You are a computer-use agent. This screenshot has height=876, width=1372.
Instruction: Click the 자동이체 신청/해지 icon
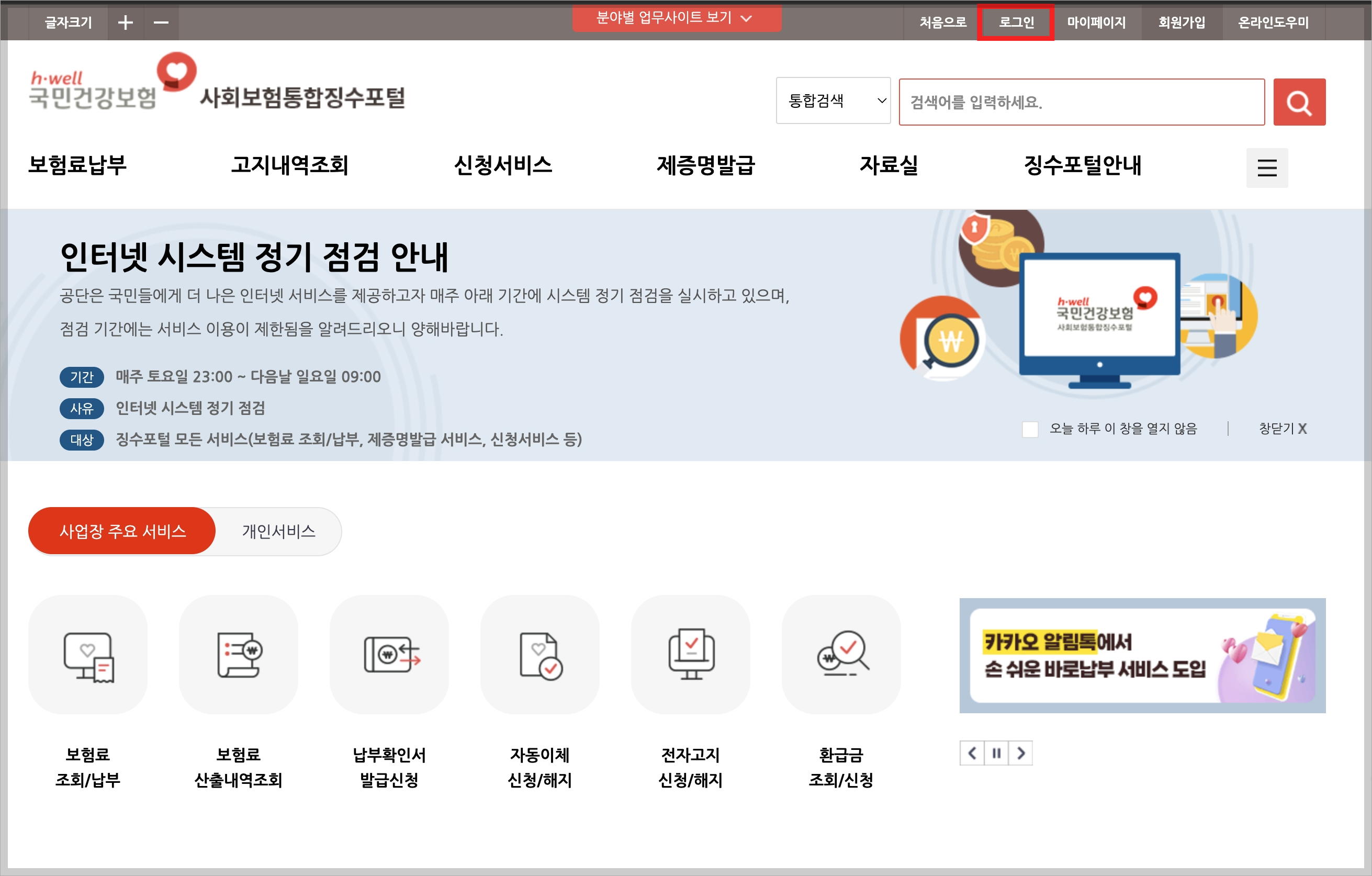pos(539,656)
